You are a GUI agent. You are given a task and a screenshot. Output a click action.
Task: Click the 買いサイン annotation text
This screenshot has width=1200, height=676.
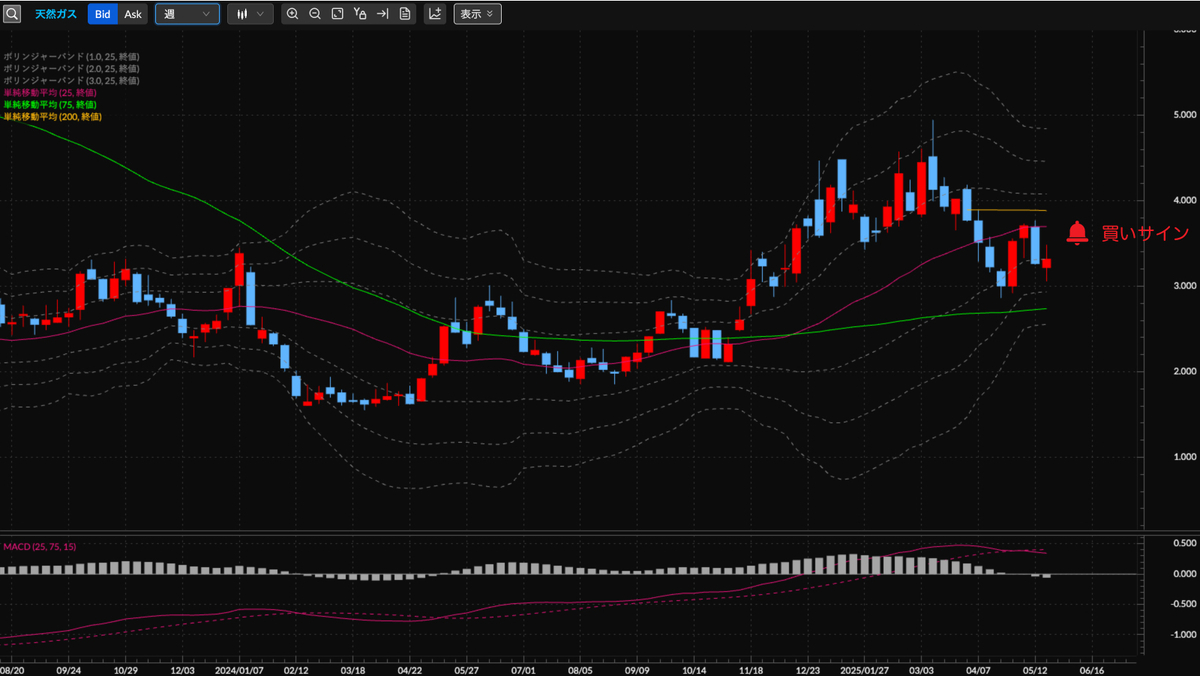1145,233
